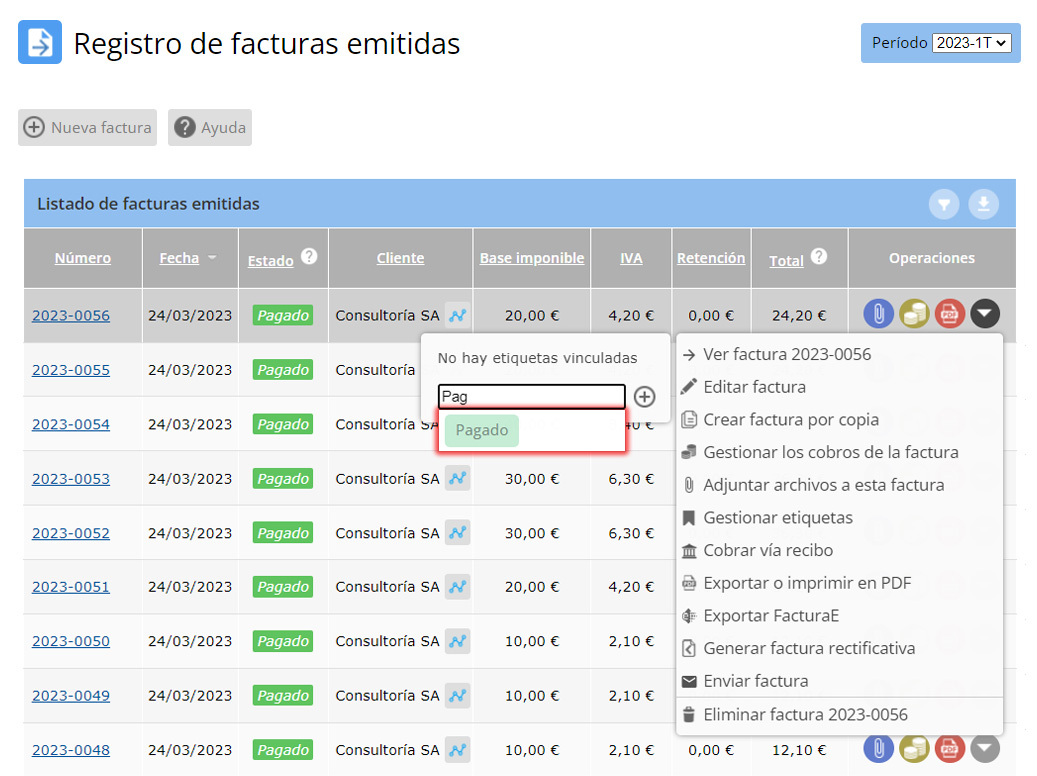Viewport: 1037px width, 776px height.
Task: Open the Período 2023-1T dropdown
Action: (972, 43)
